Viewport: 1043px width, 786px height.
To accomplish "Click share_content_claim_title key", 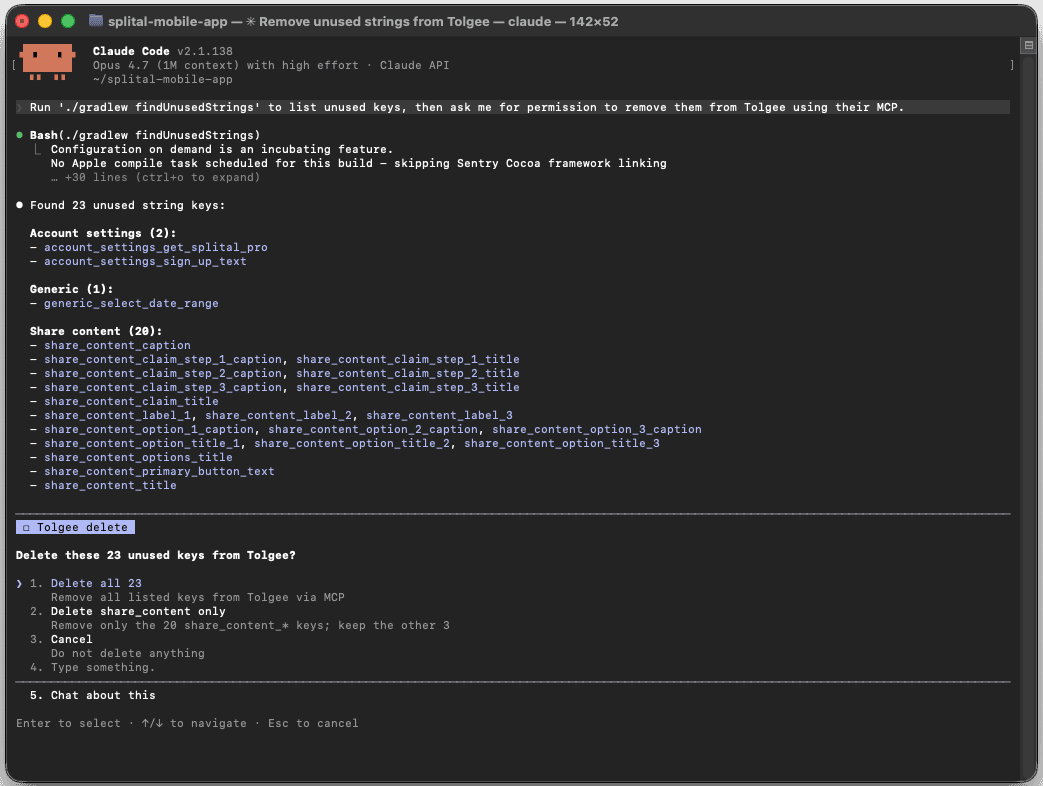I will [131, 401].
